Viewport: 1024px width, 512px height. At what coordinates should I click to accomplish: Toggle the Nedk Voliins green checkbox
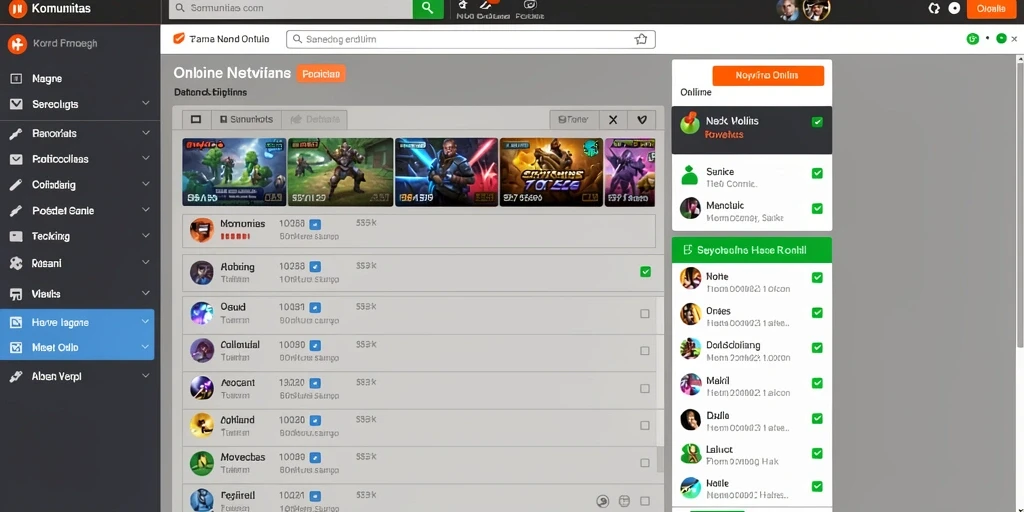pyautogui.click(x=816, y=122)
